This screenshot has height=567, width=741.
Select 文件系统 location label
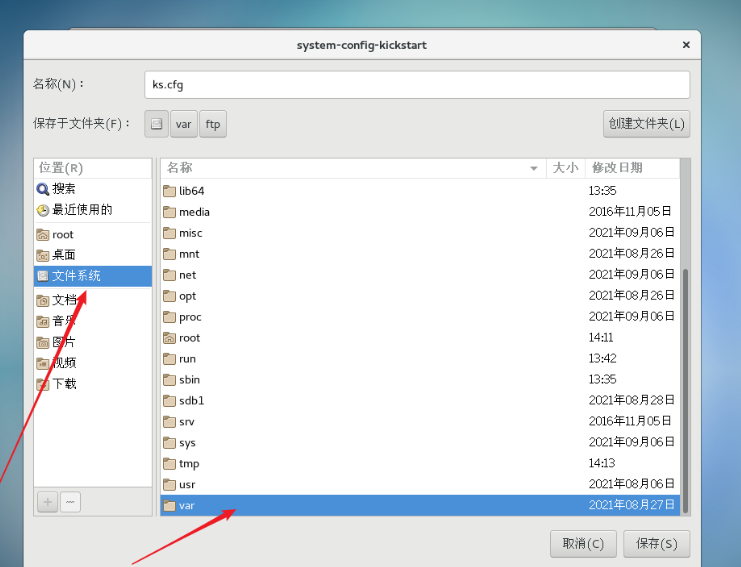pyautogui.click(x=76, y=276)
